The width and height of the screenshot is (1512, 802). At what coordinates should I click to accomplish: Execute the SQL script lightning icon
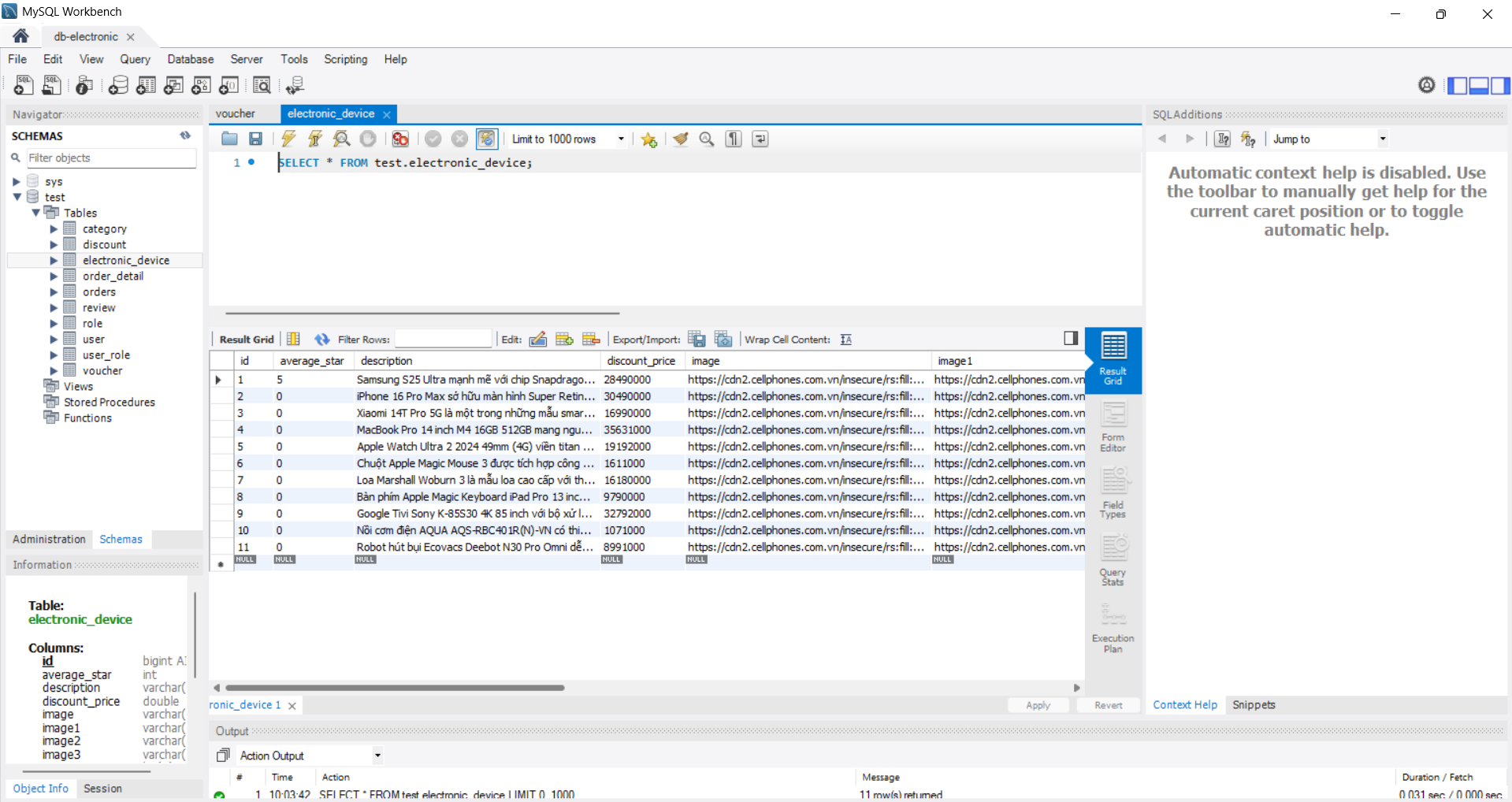click(288, 139)
